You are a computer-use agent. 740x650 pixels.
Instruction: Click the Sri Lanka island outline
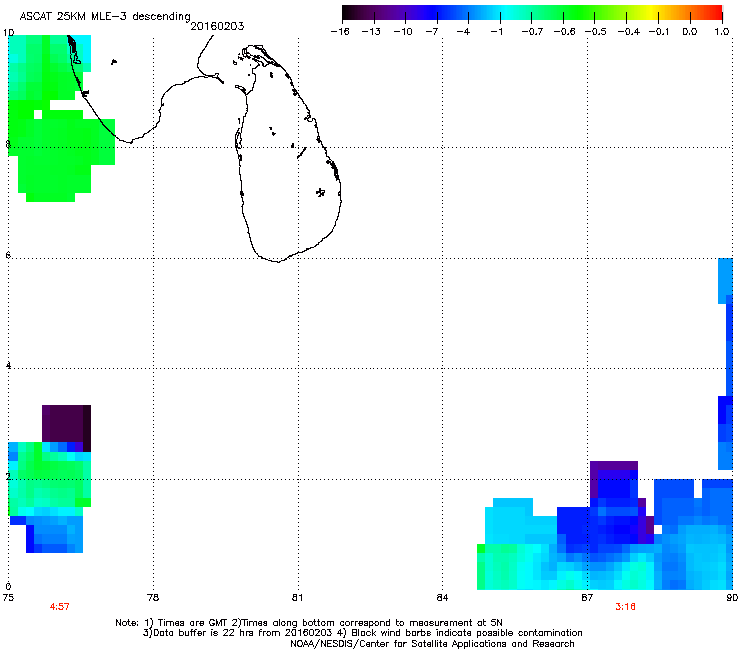288,153
